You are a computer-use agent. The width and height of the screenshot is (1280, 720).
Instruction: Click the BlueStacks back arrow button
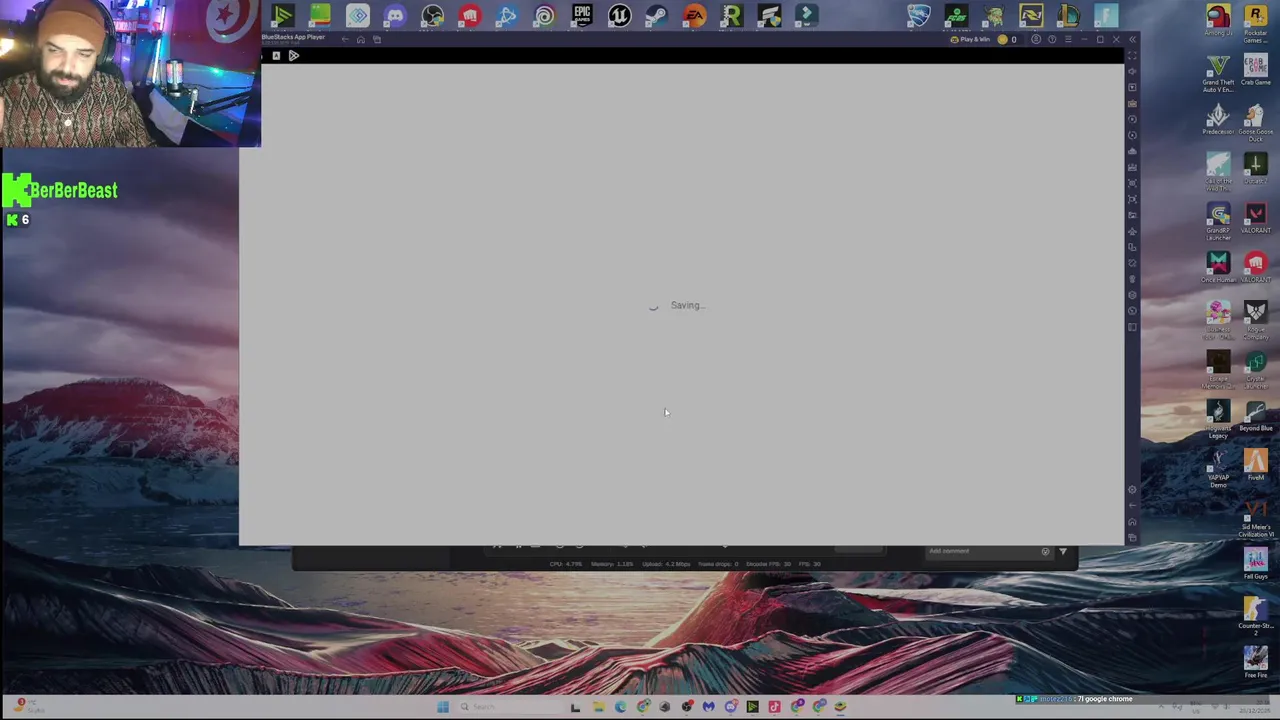345,39
